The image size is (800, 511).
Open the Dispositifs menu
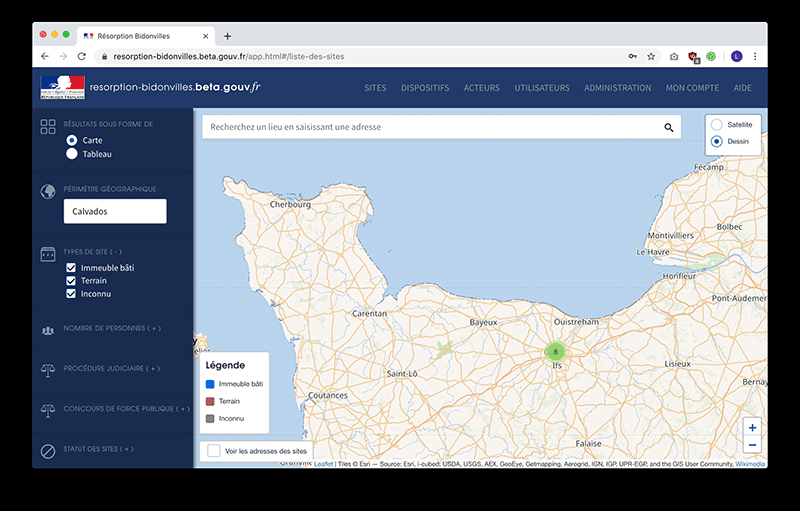pos(425,88)
